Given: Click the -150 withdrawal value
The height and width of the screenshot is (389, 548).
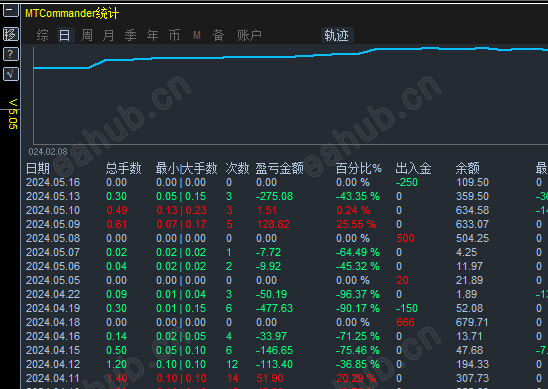Looking at the screenshot, I should 407,308.
